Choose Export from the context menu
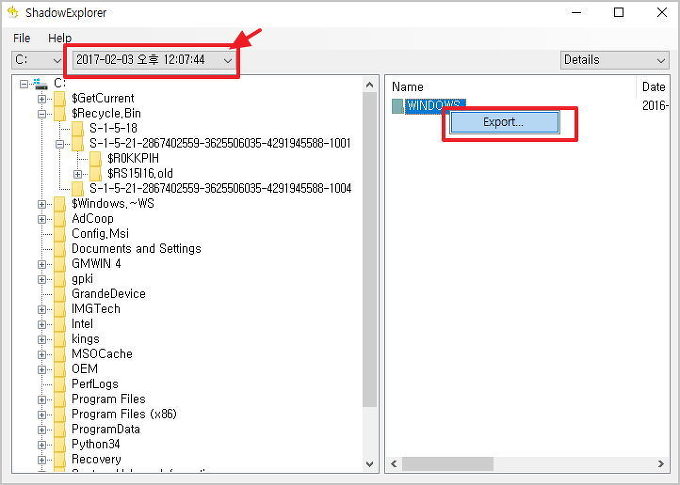This screenshot has width=680, height=485. pos(502,123)
